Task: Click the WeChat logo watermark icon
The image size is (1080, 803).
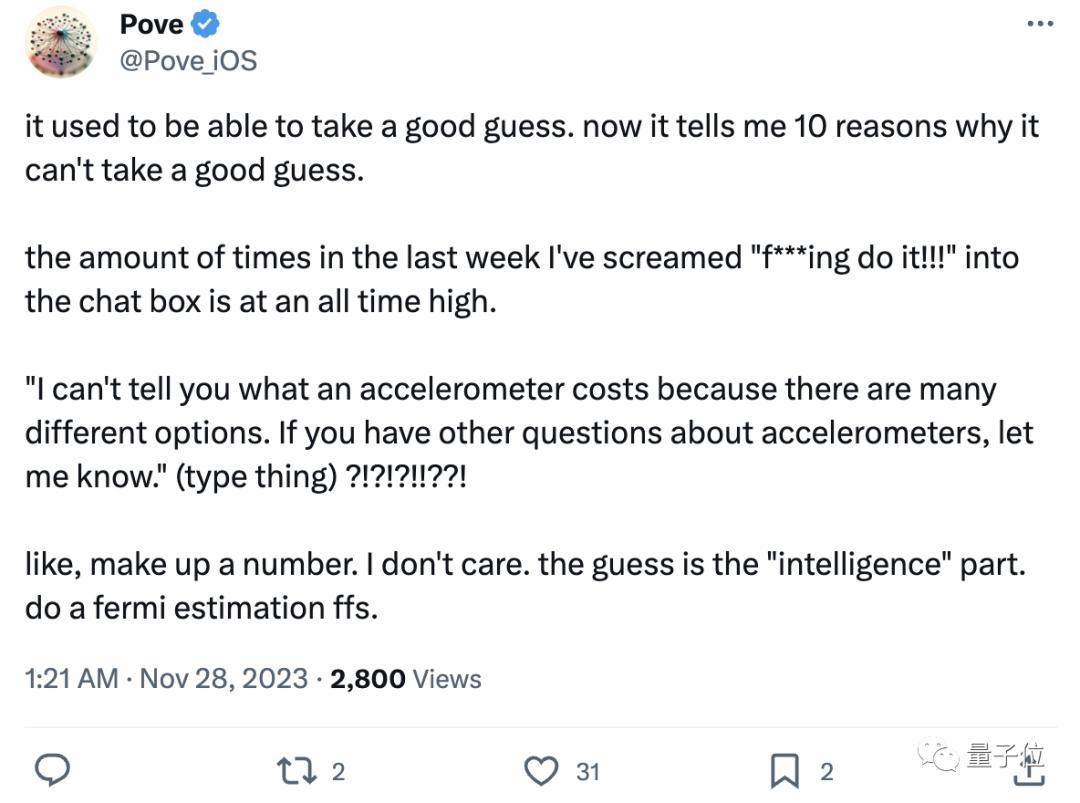Action: pos(942,756)
